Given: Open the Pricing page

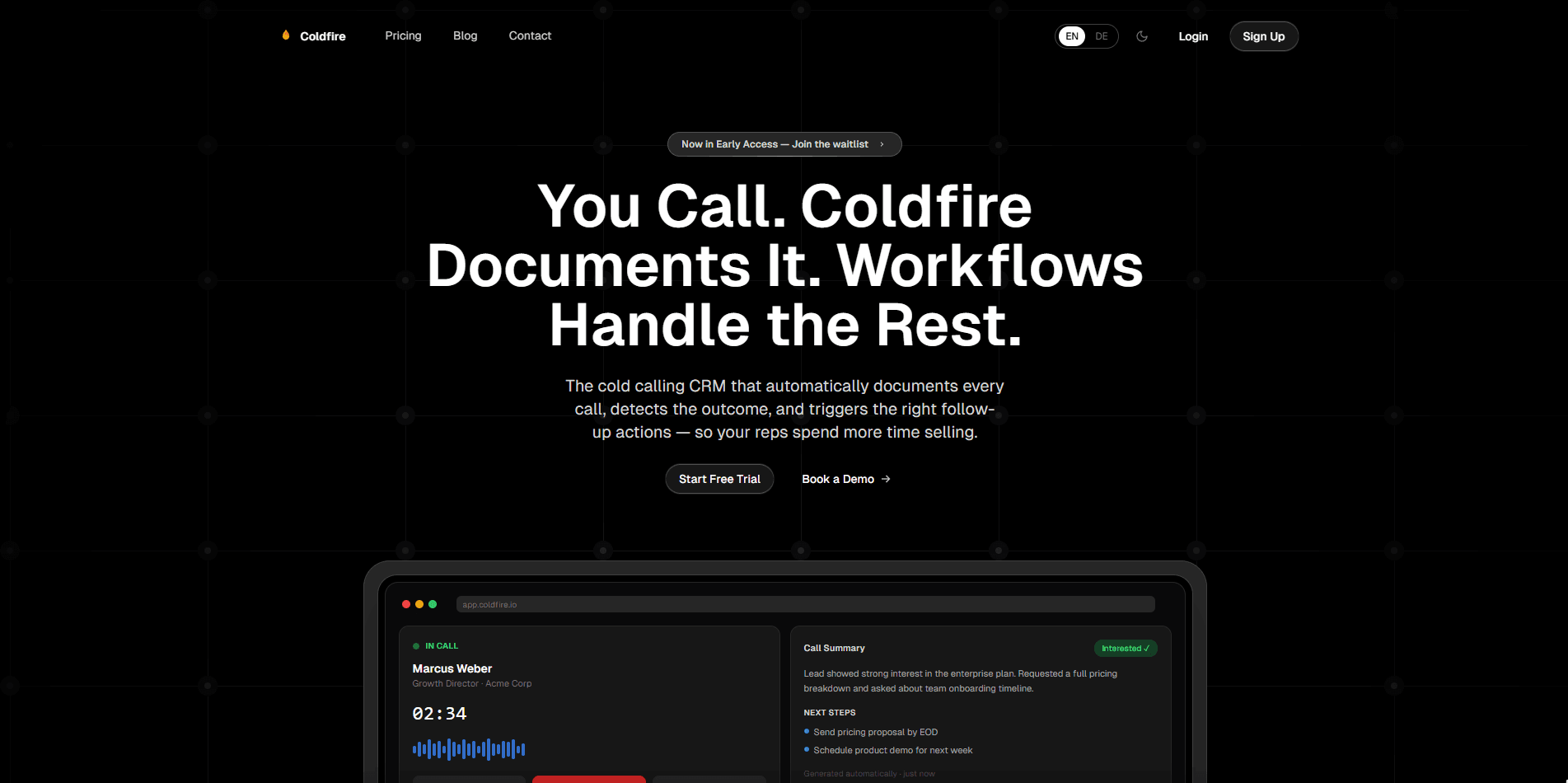Looking at the screenshot, I should [x=403, y=35].
